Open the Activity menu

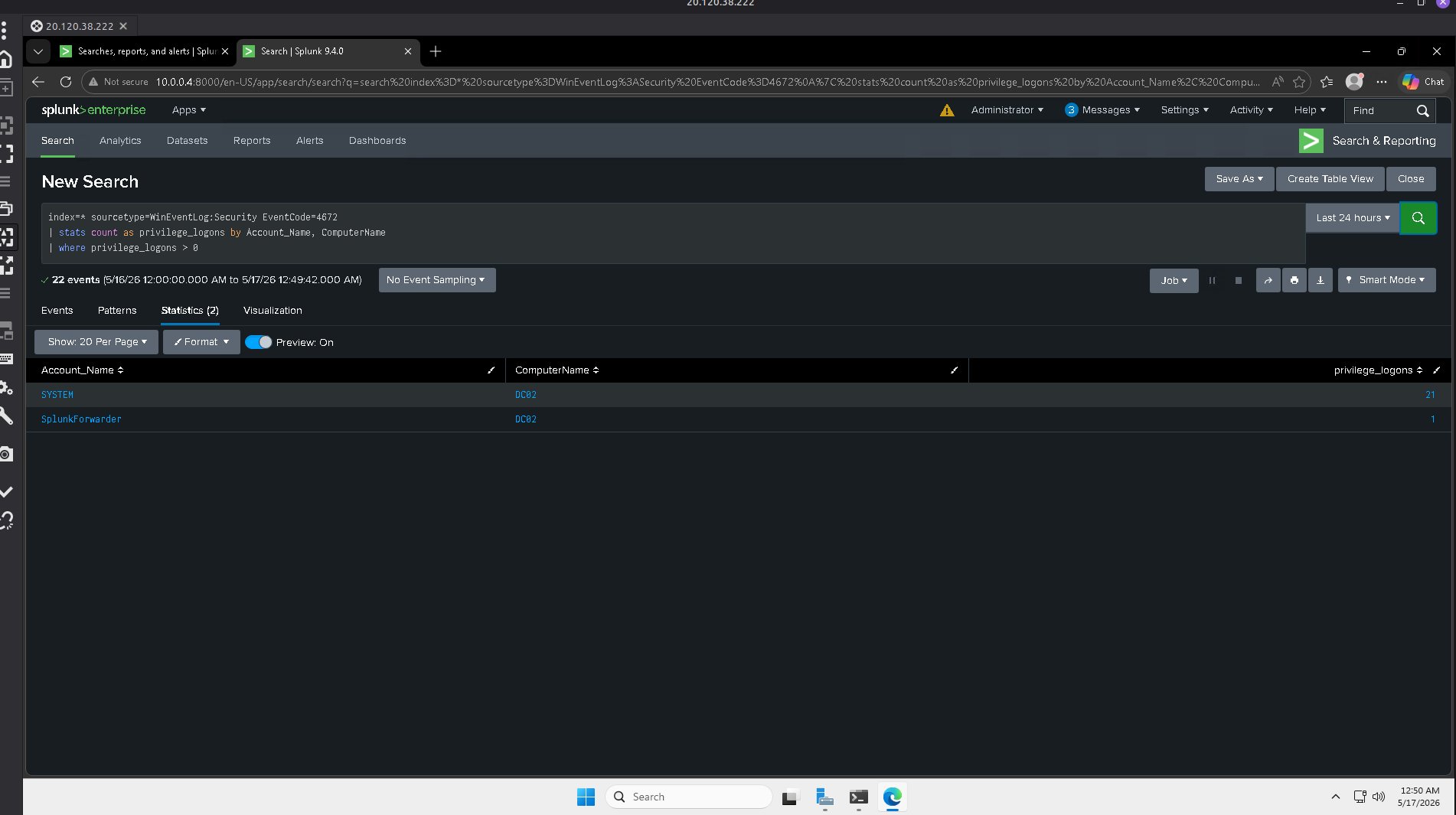pyautogui.click(x=1251, y=110)
